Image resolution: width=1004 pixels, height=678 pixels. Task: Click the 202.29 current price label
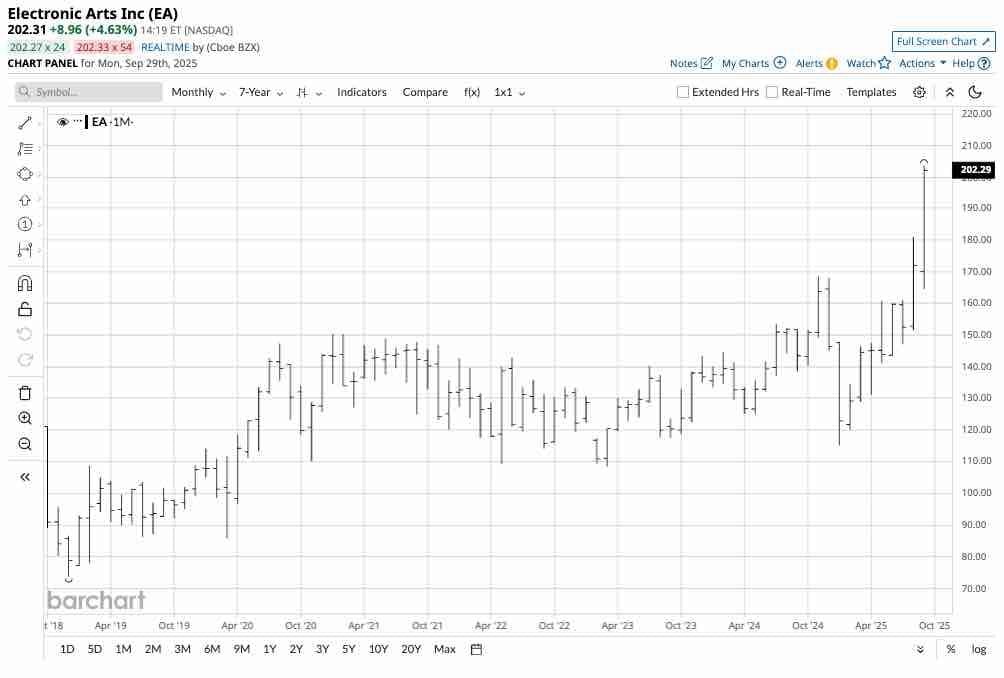(x=973, y=170)
